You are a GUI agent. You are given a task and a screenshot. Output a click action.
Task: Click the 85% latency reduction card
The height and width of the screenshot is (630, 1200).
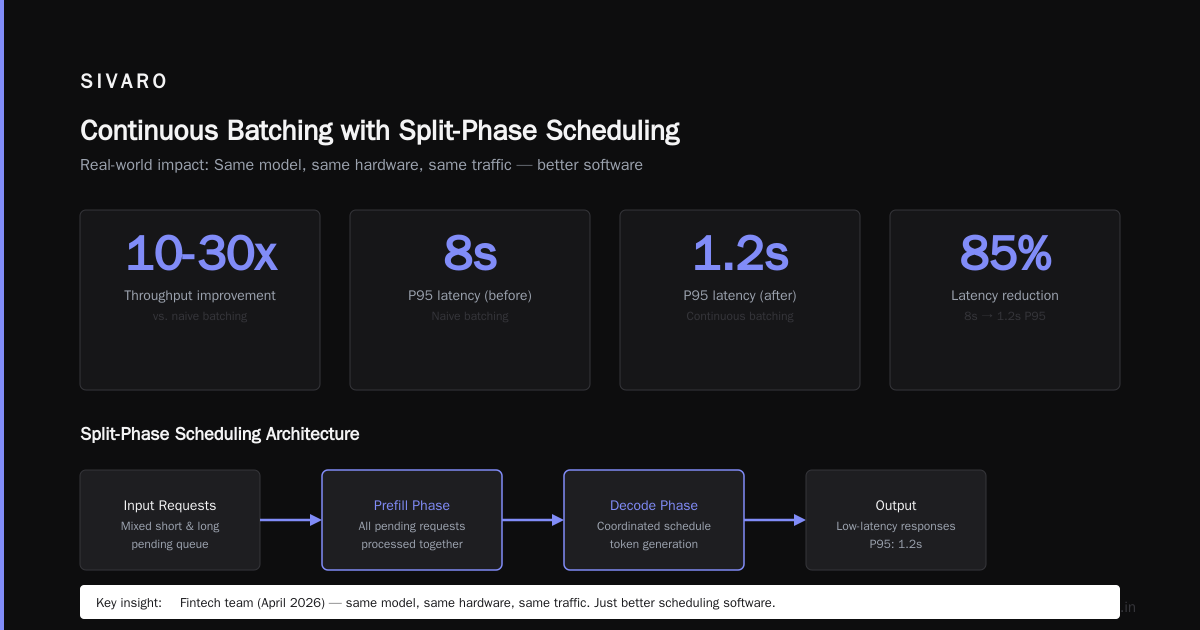pyautogui.click(x=1005, y=300)
